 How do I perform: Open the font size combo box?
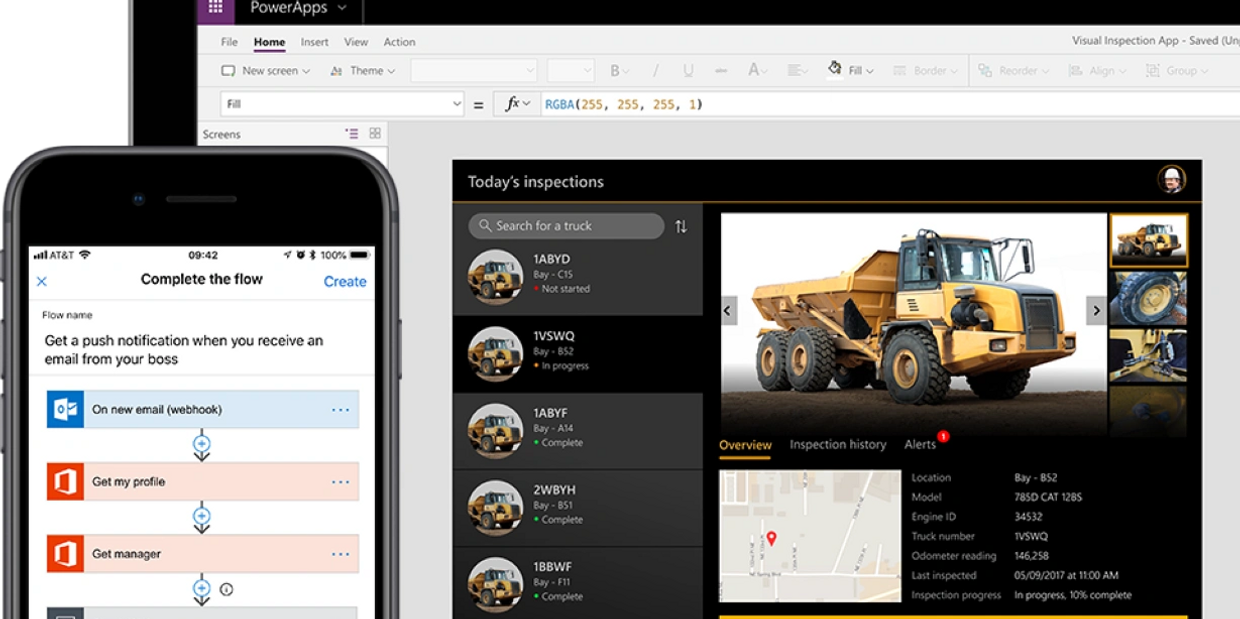(x=571, y=71)
